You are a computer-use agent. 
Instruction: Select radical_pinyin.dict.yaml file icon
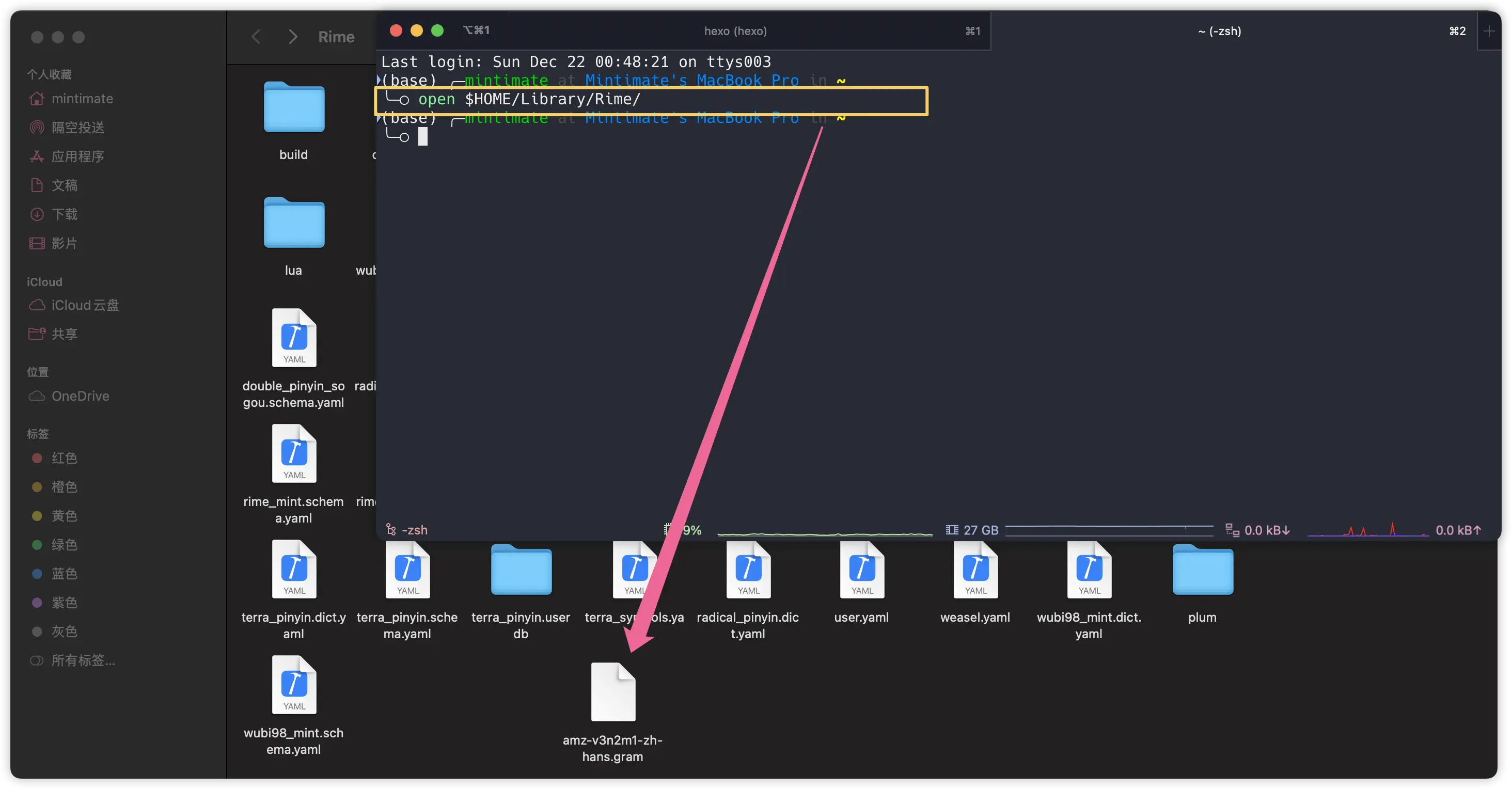tap(748, 570)
